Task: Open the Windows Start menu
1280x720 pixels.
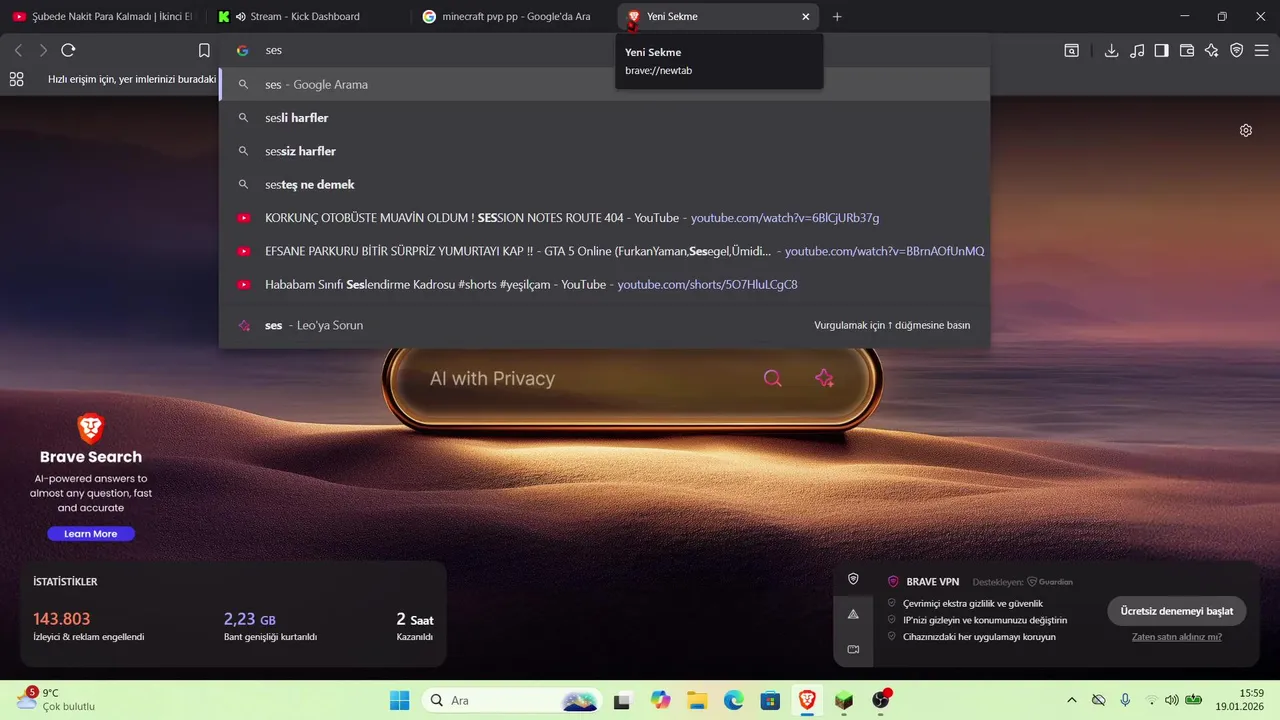Action: pos(399,700)
